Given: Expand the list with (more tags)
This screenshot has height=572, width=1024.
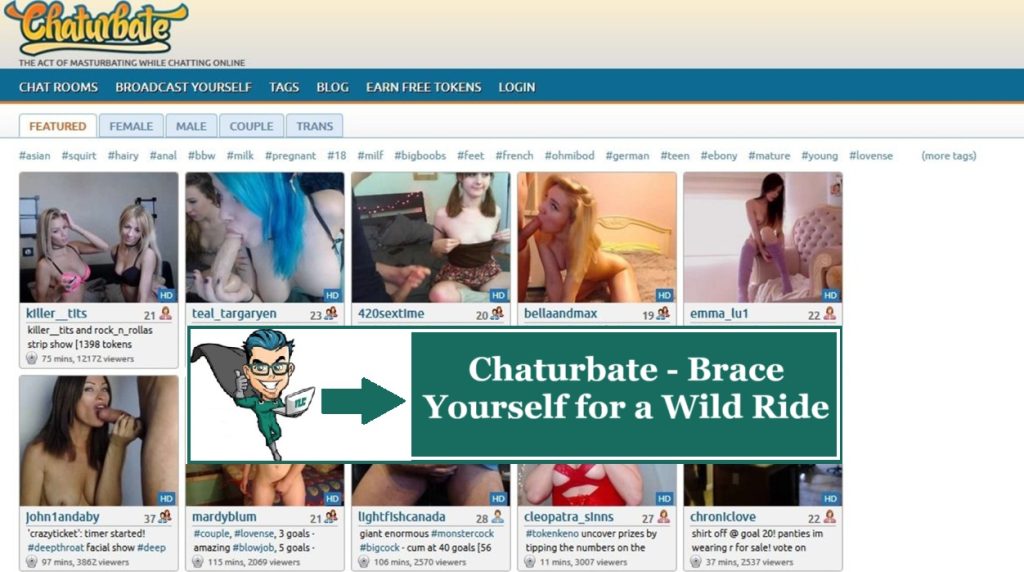Looking at the screenshot, I should (x=948, y=156).
